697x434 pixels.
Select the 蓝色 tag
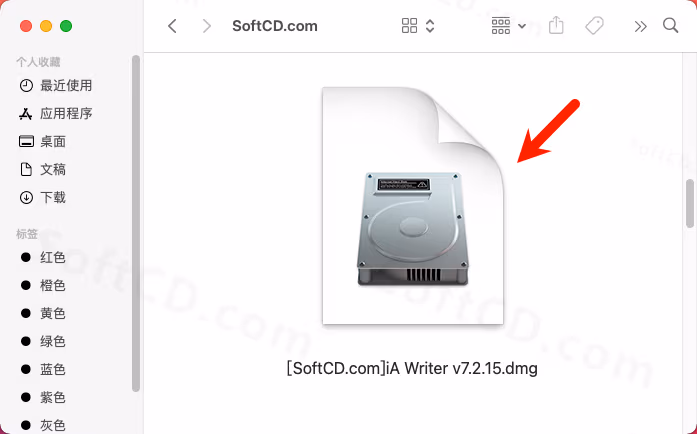point(43,370)
